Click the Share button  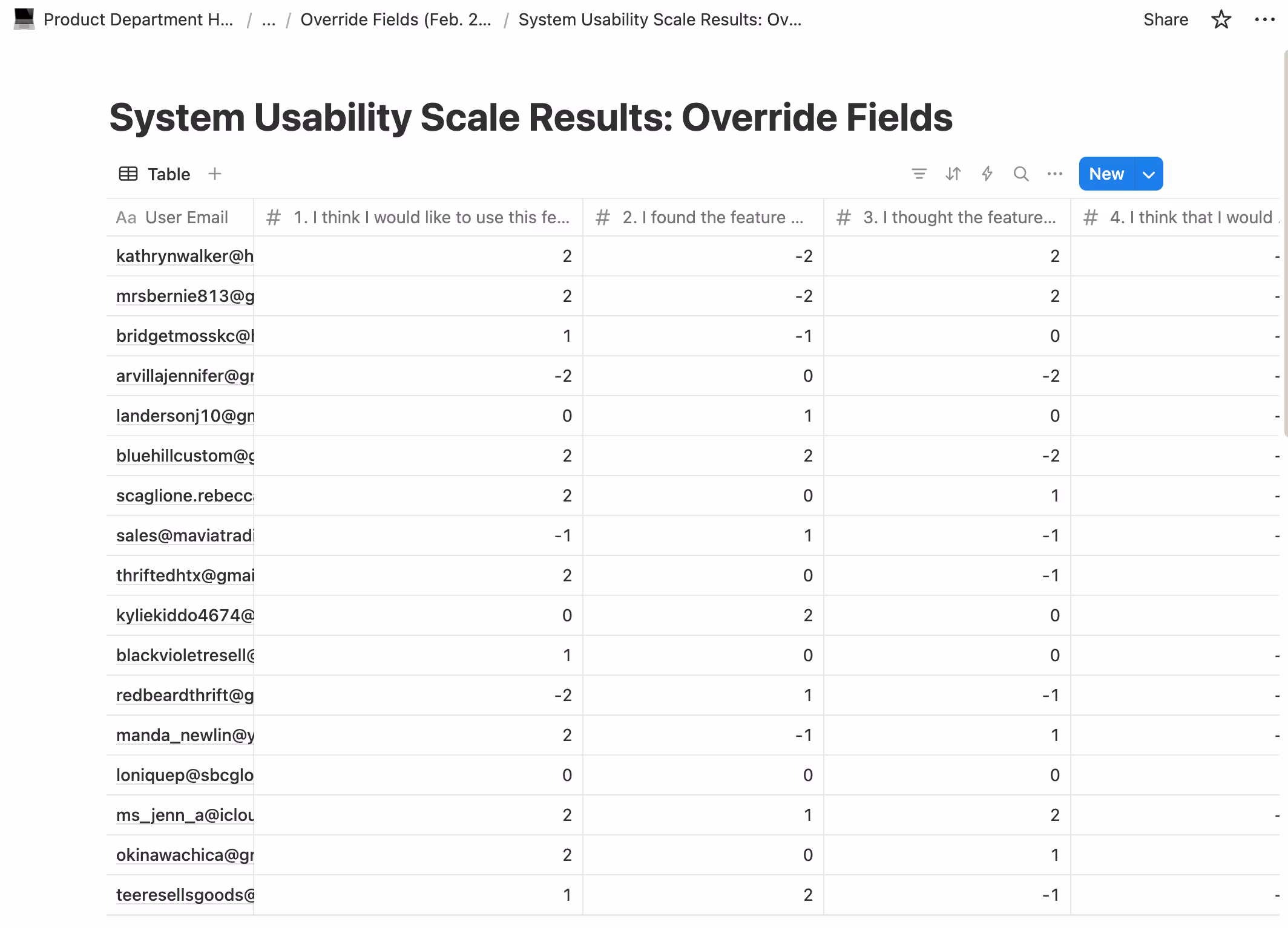tap(1165, 20)
